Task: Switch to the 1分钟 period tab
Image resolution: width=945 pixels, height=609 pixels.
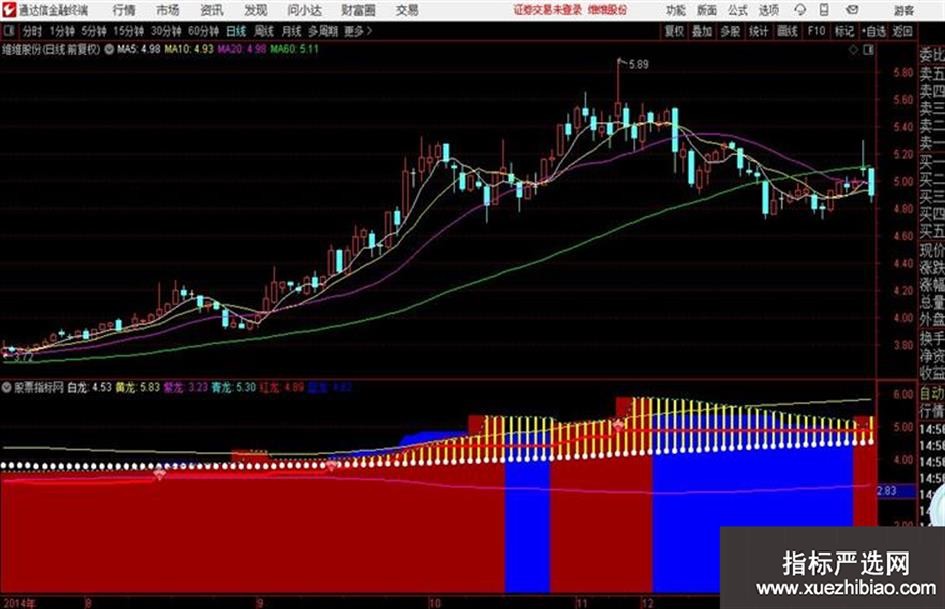Action: tap(62, 31)
